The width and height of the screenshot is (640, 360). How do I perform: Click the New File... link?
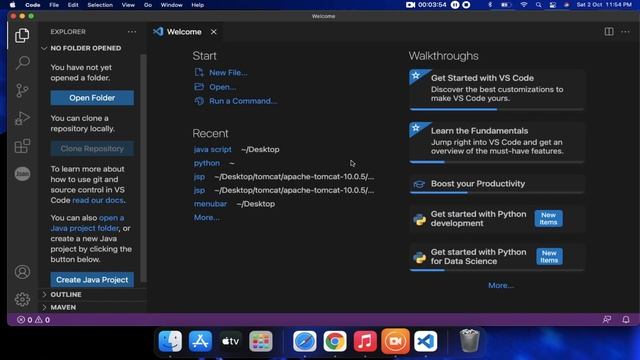click(x=228, y=72)
